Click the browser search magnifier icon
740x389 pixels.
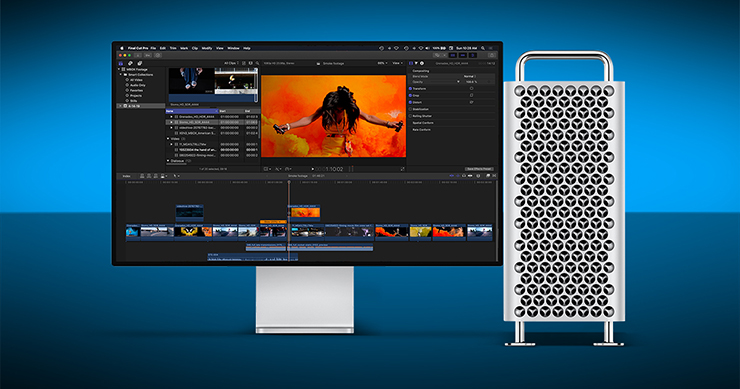pyautogui.click(x=257, y=63)
